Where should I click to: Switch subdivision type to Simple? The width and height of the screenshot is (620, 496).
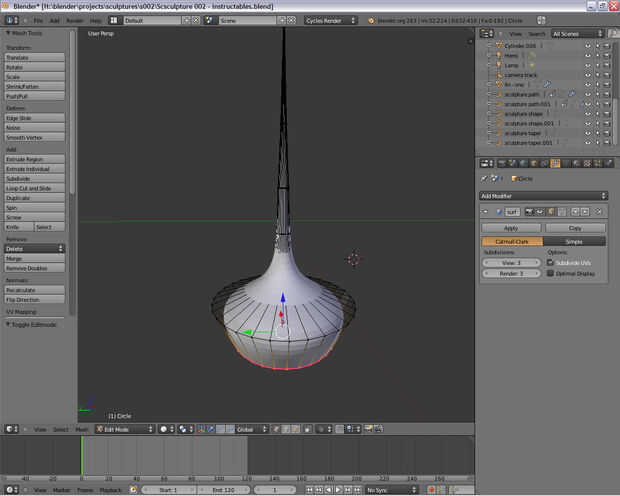pyautogui.click(x=574, y=241)
